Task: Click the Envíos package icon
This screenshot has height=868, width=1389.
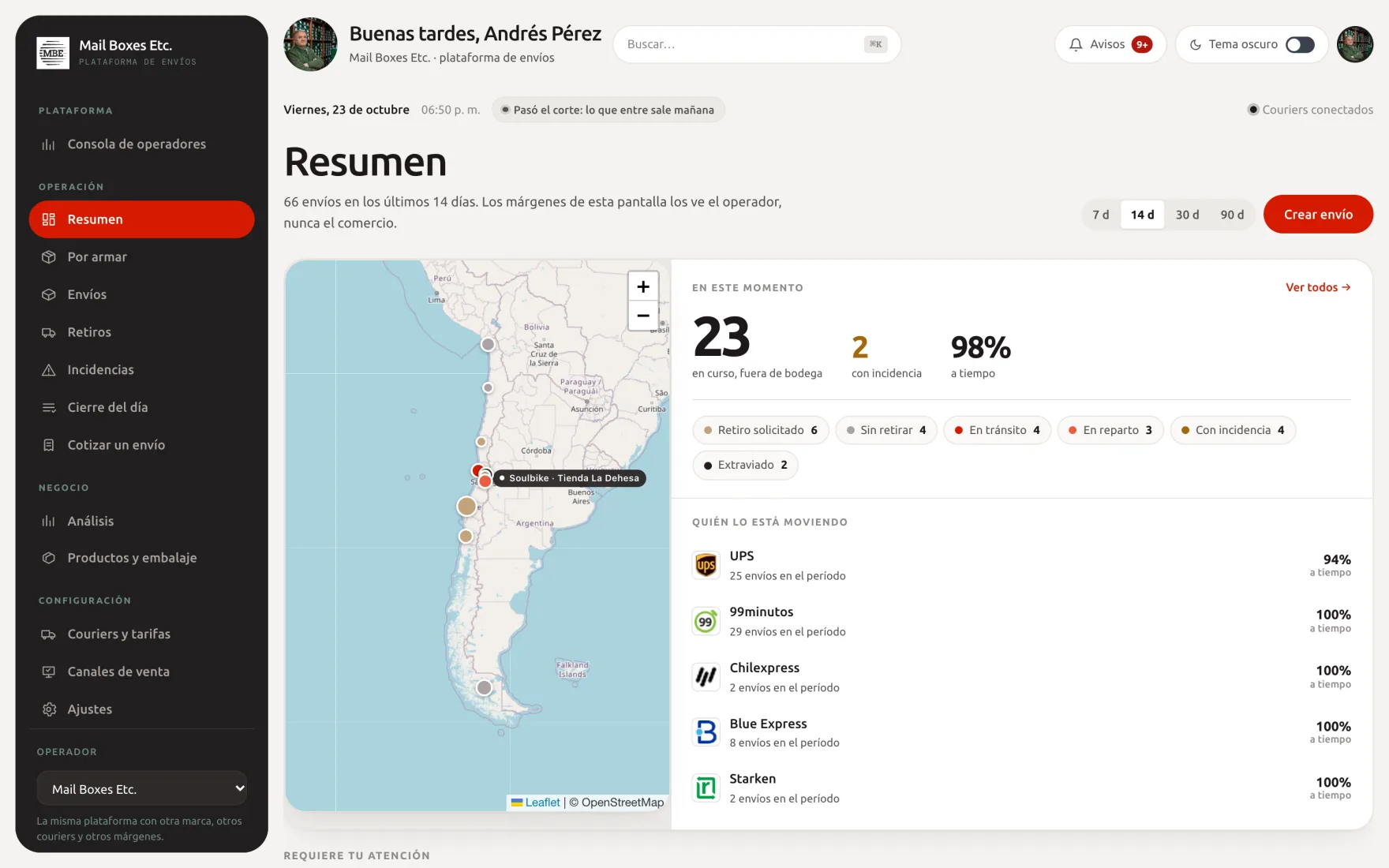Action: [49, 294]
